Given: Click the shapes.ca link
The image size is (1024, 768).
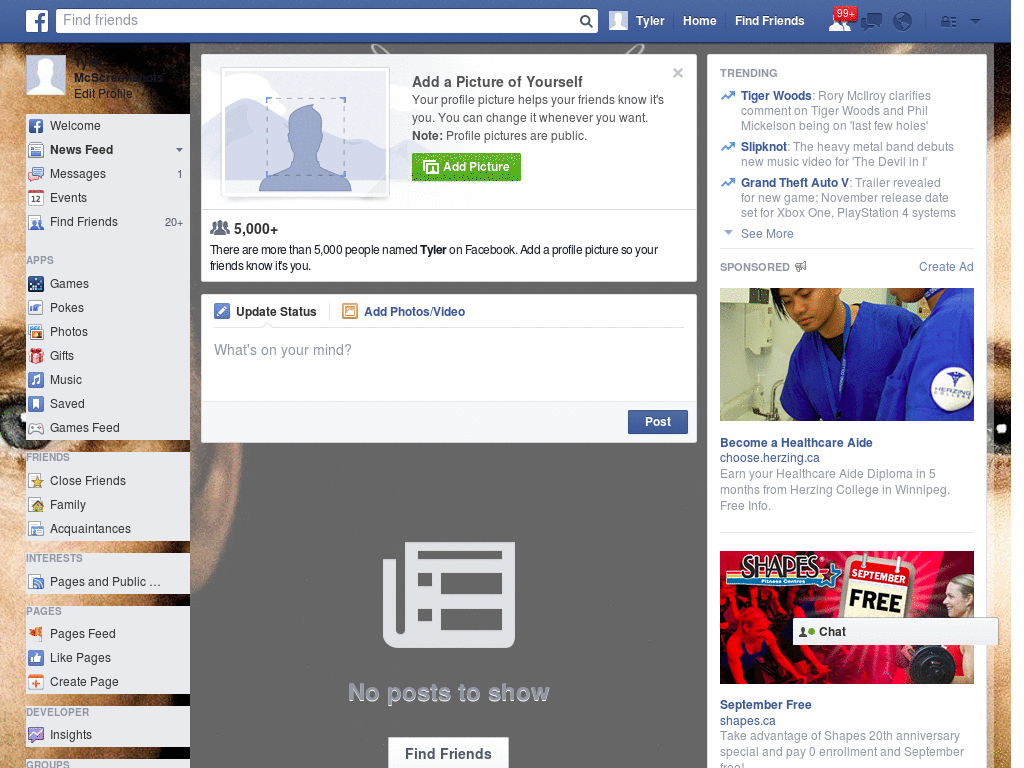Looking at the screenshot, I should point(748,720).
